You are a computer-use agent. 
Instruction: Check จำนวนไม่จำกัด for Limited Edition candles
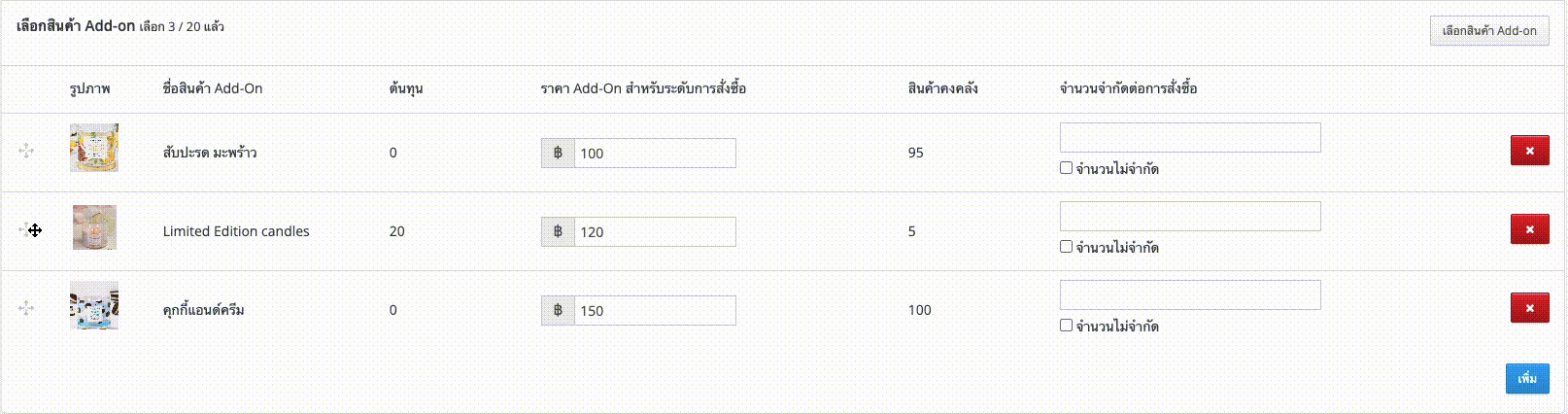[1066, 247]
